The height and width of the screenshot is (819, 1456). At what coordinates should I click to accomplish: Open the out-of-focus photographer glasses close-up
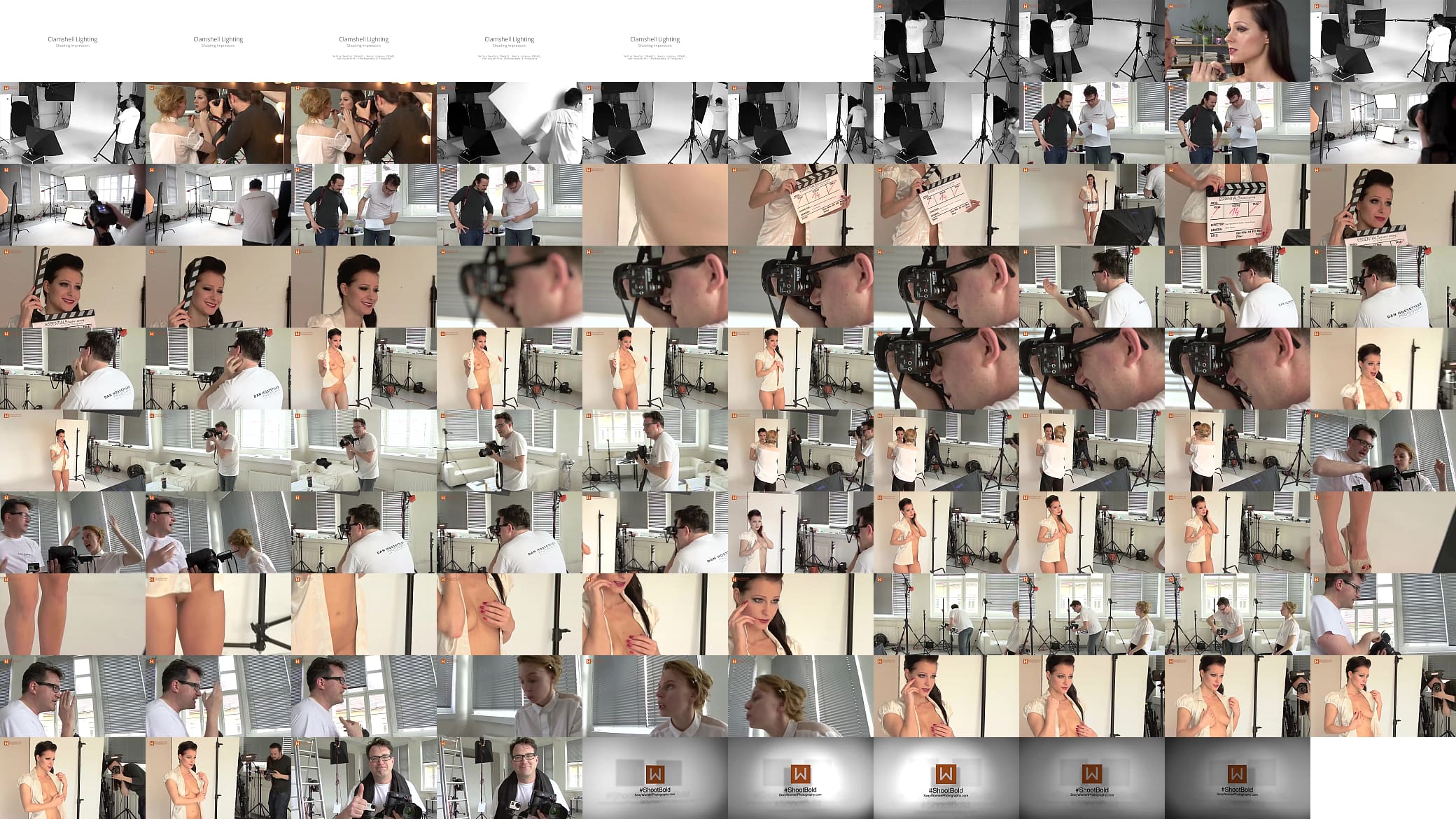(x=510, y=286)
